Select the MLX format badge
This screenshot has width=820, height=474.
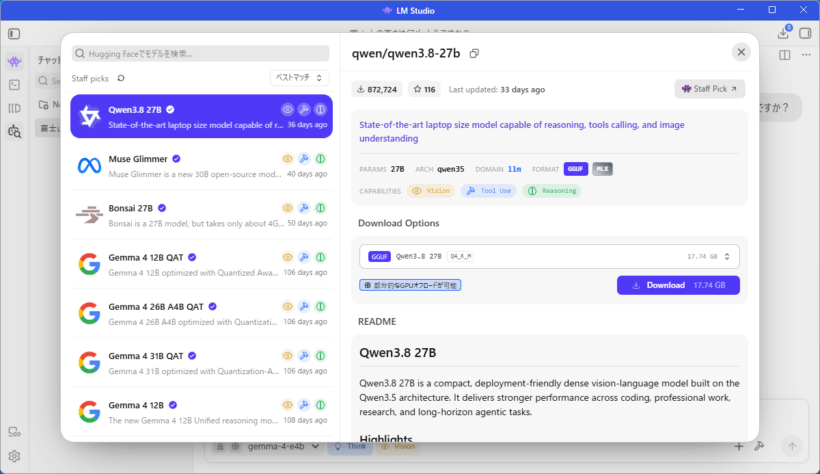tap(602, 169)
